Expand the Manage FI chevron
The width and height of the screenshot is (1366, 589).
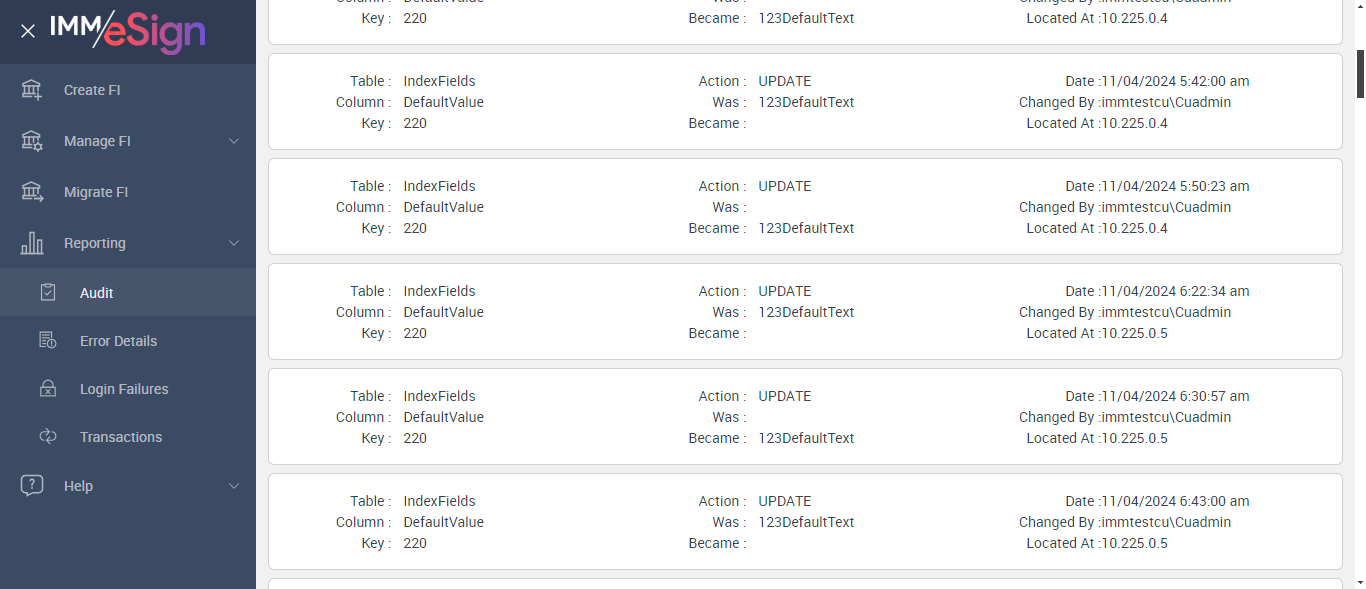point(234,141)
